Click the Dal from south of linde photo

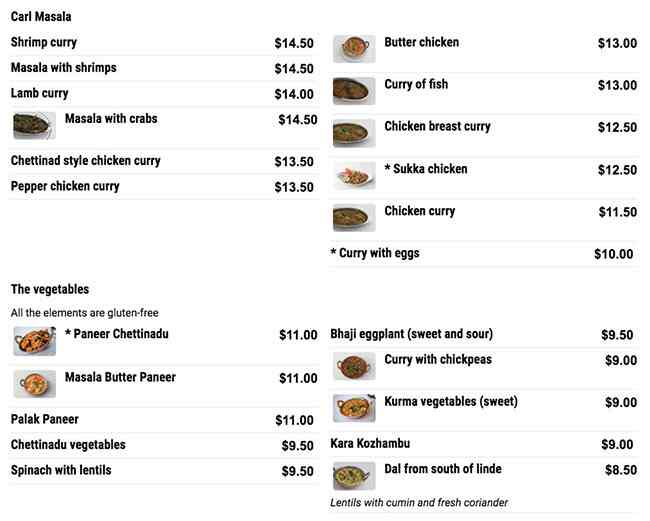[x=354, y=476]
